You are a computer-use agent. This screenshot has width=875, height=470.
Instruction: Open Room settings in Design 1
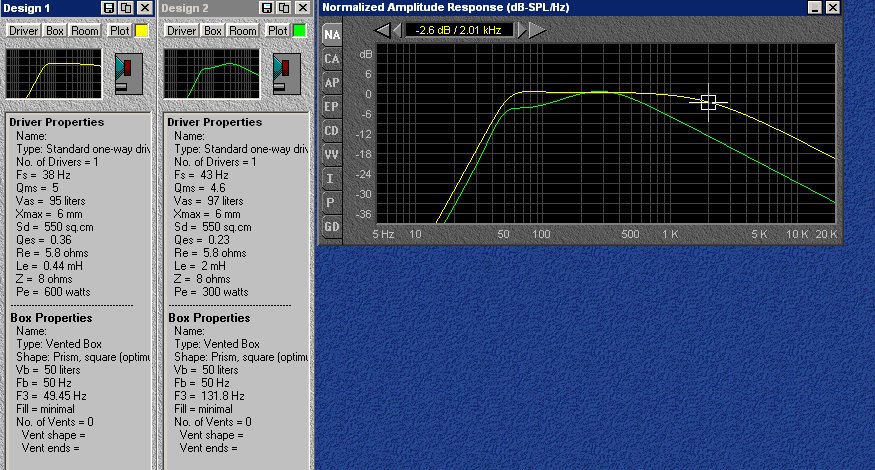[x=85, y=31]
